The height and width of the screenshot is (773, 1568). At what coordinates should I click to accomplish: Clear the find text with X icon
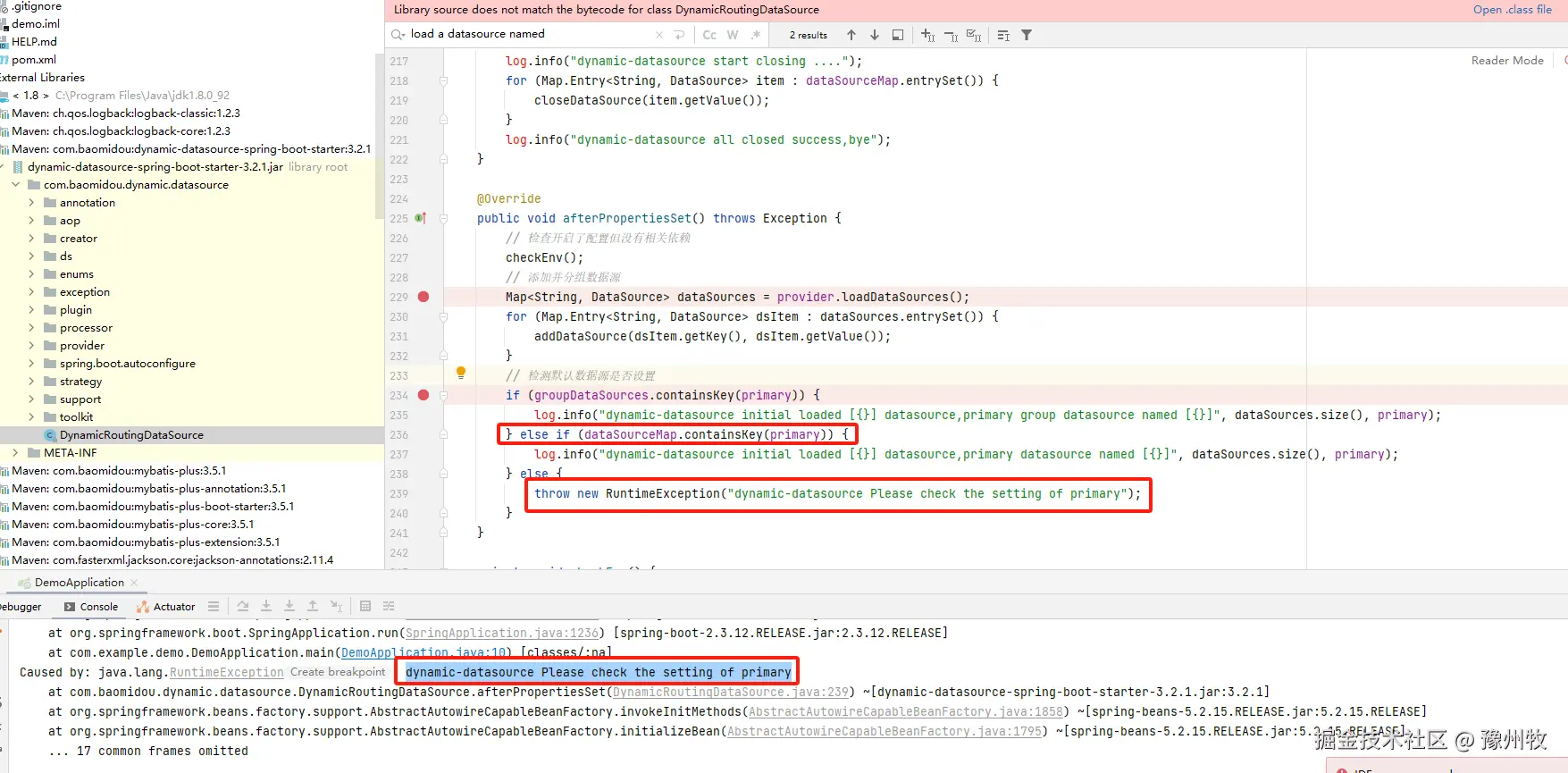coord(659,35)
